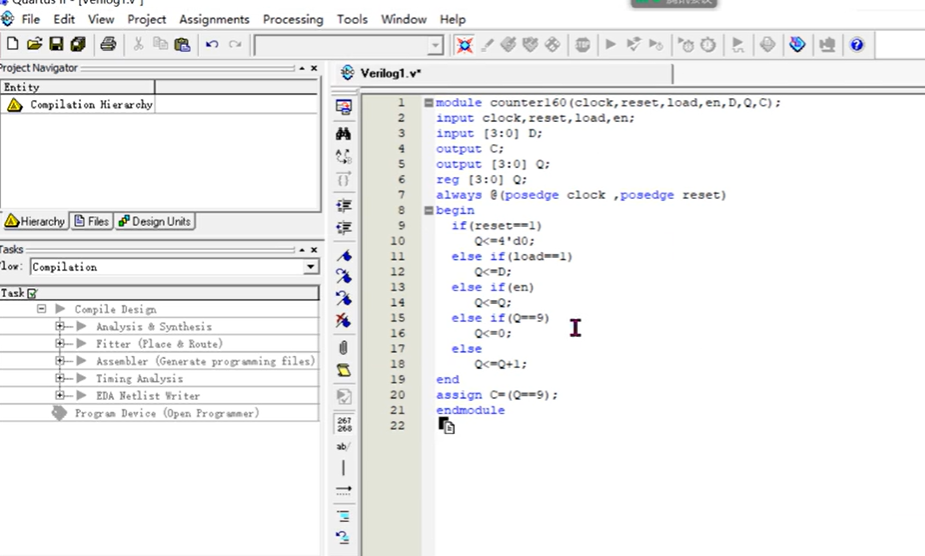This screenshot has height=556, width=925.
Task: Open the Window menu
Action: tap(404, 19)
